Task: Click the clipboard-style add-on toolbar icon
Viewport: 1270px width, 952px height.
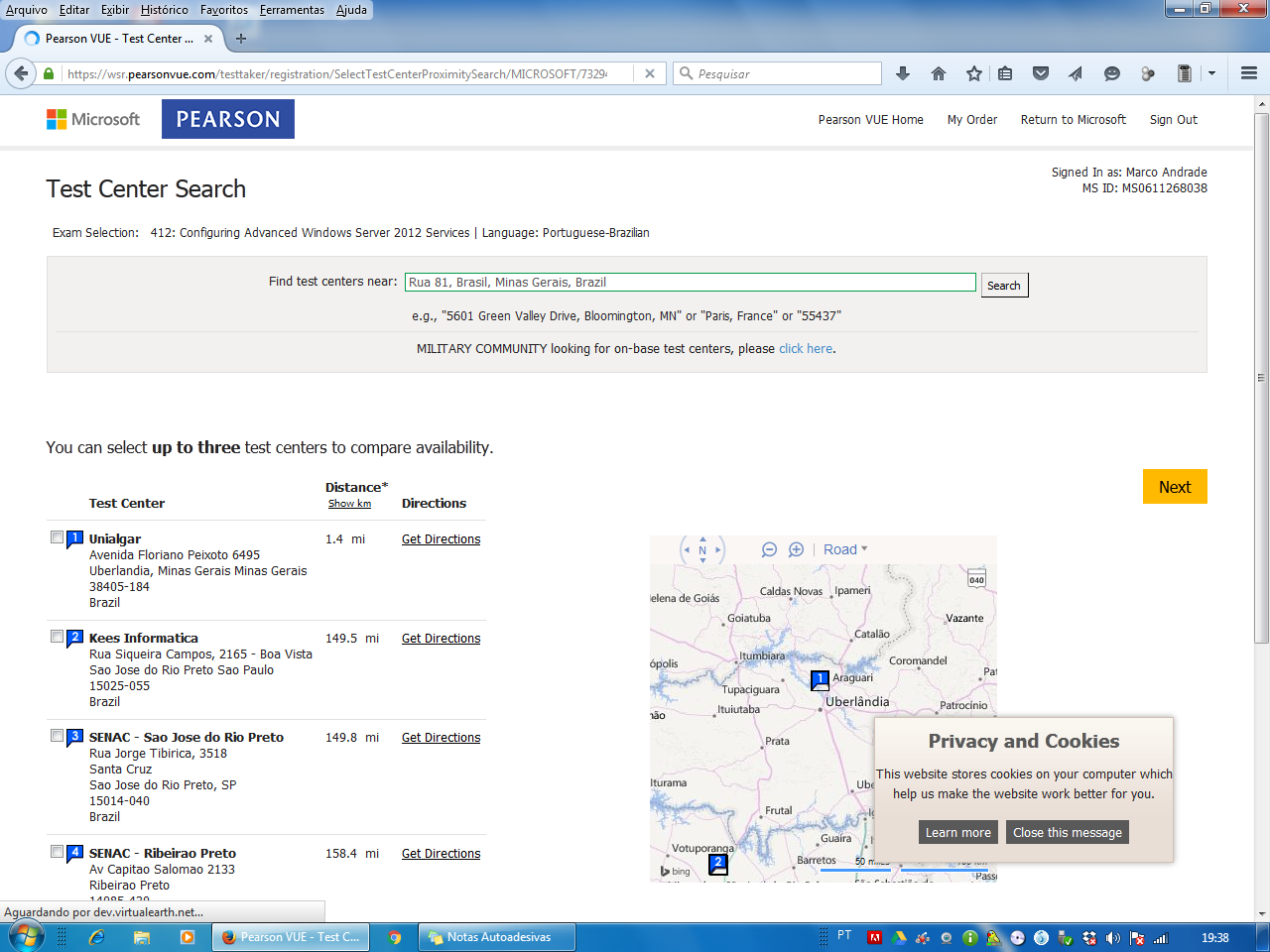Action: [1184, 73]
